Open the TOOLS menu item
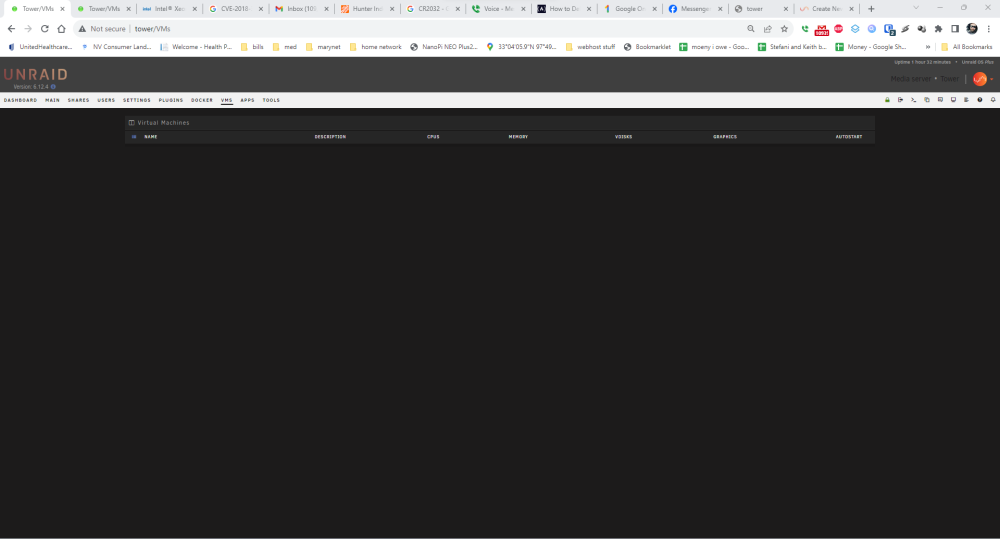Viewport: 1000px width, 539px height. (x=271, y=100)
